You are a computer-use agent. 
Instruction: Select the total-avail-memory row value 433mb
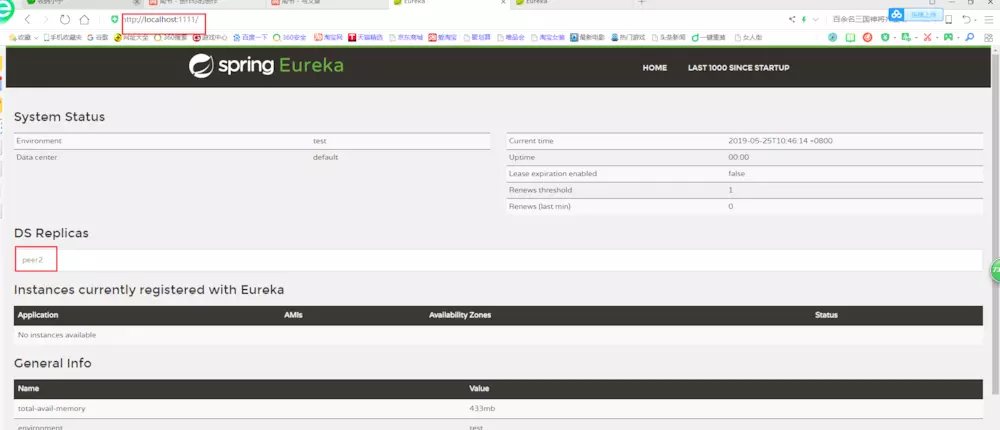pyautogui.click(x=480, y=408)
